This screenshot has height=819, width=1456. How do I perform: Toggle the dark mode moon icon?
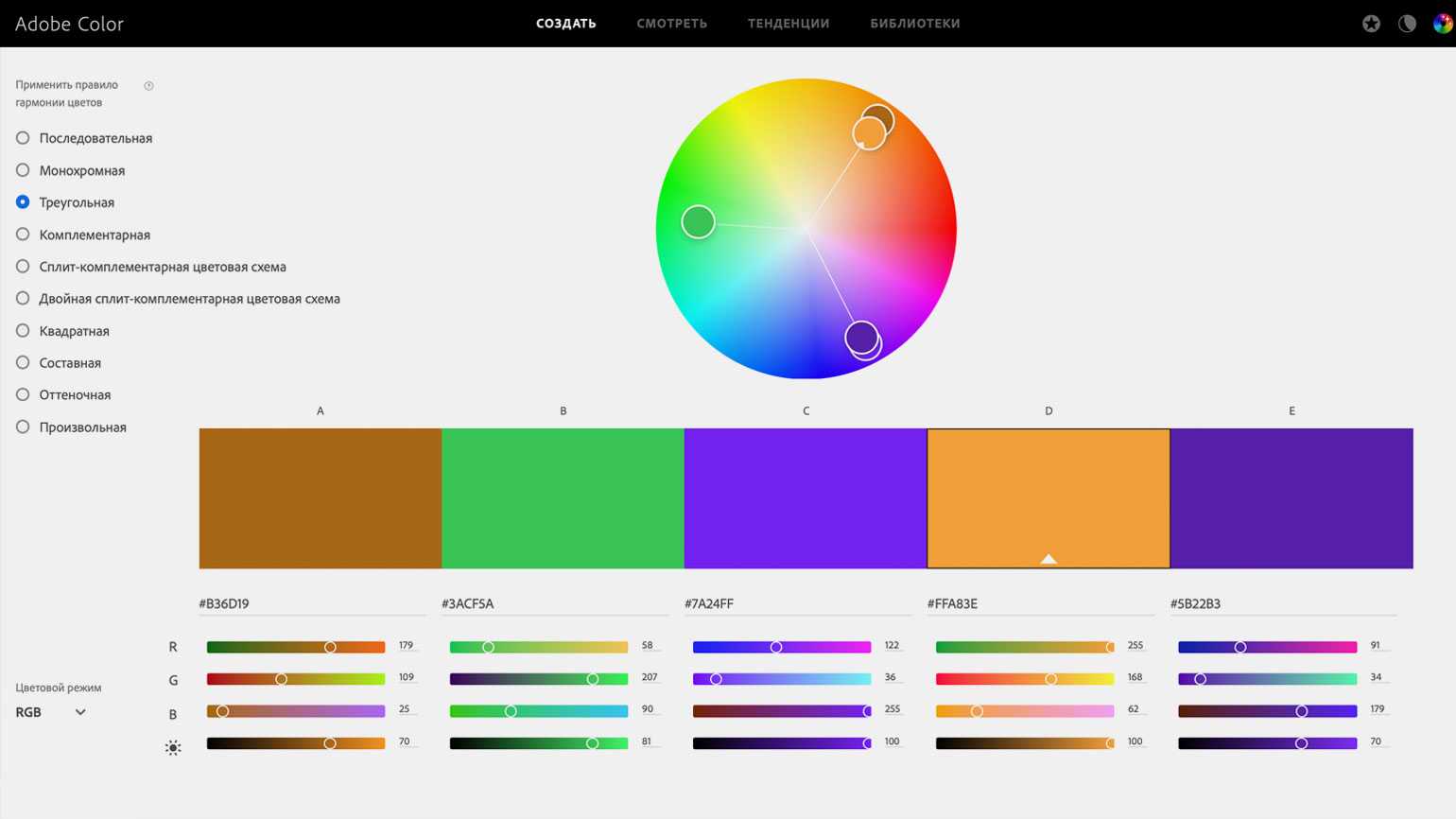click(x=1407, y=24)
